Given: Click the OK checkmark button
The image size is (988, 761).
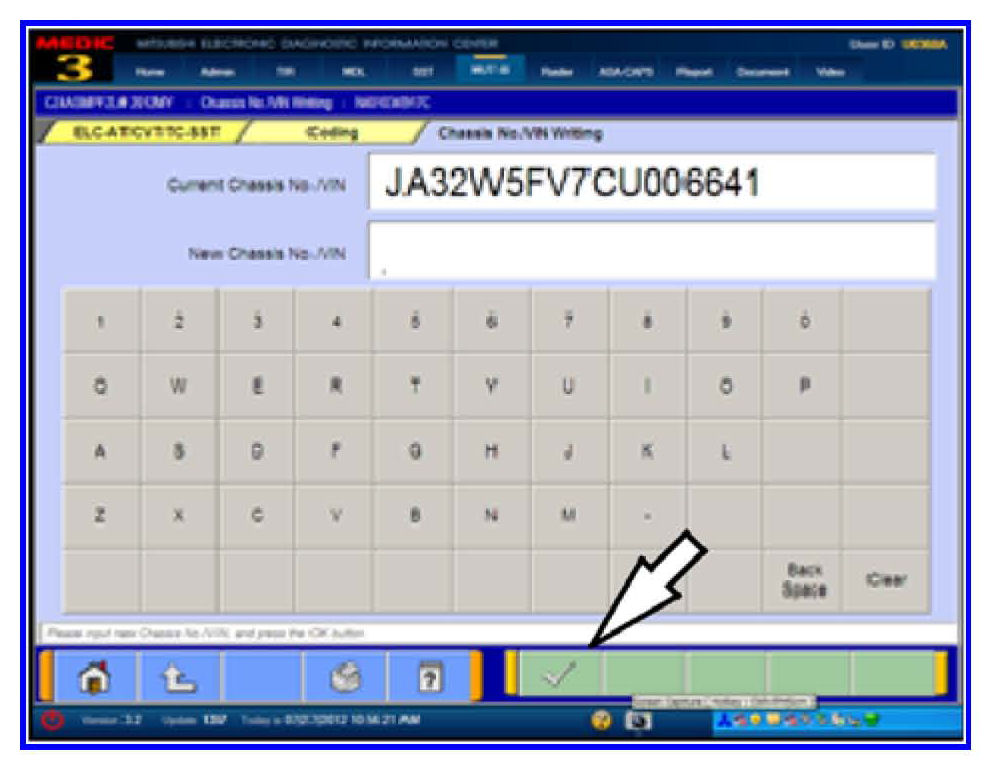Looking at the screenshot, I should click(x=558, y=675).
